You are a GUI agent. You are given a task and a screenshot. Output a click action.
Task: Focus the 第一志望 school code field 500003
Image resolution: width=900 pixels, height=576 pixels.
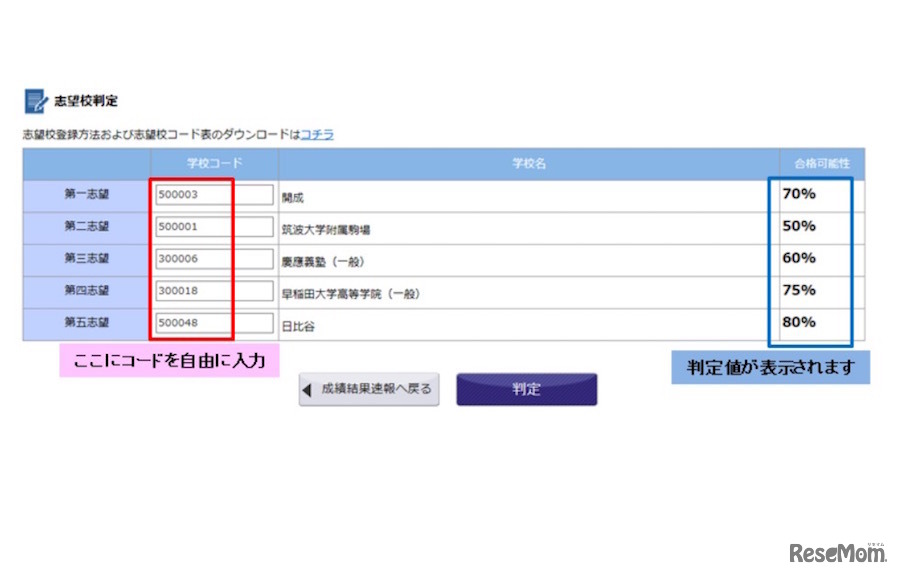coord(214,194)
